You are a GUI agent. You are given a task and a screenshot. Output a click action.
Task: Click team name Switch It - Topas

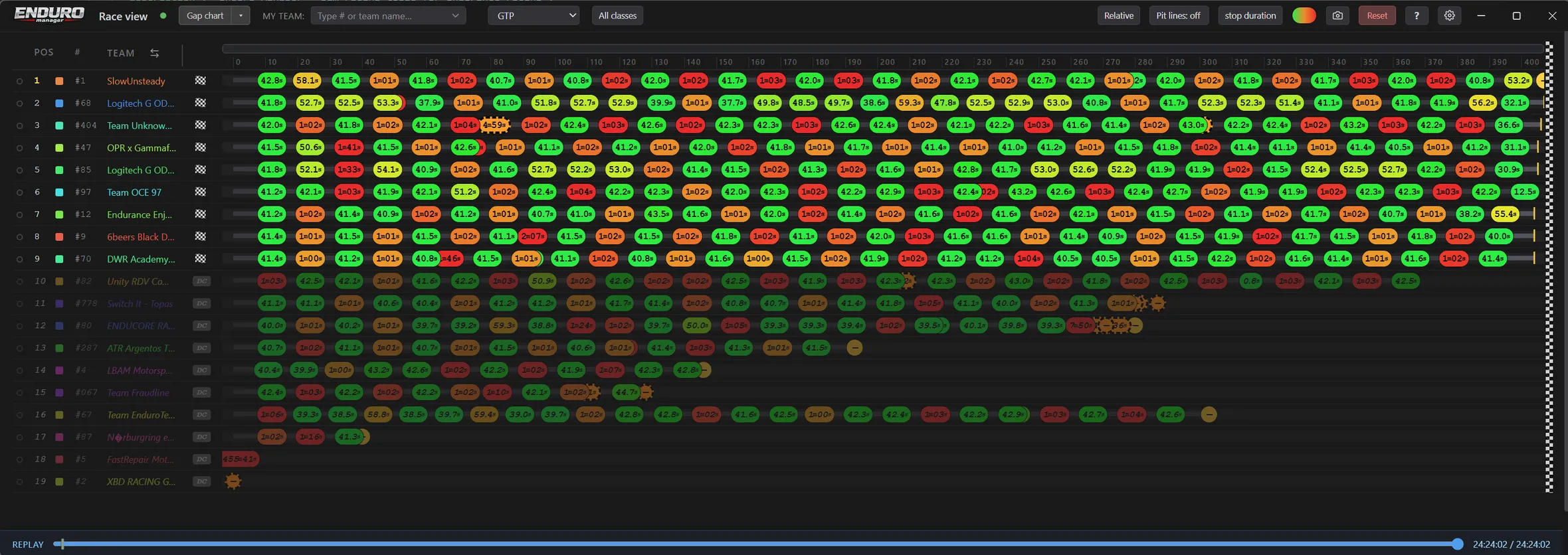click(x=140, y=303)
